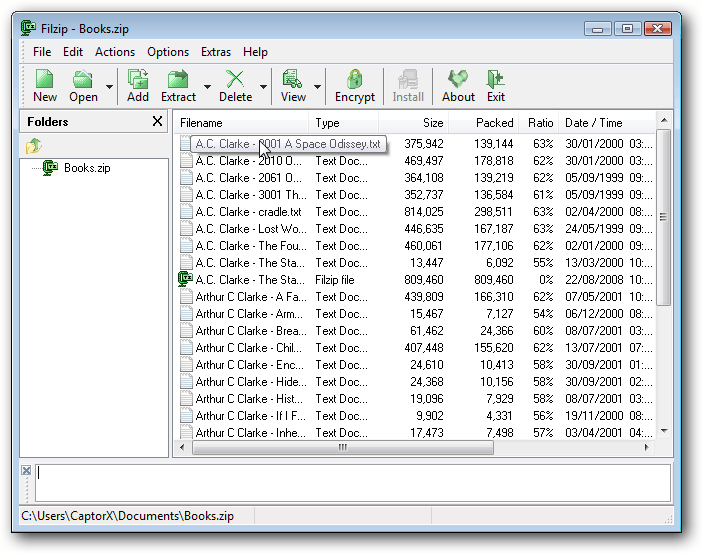Click the Exit toolbar icon
The height and width of the screenshot is (553, 702).
point(495,79)
